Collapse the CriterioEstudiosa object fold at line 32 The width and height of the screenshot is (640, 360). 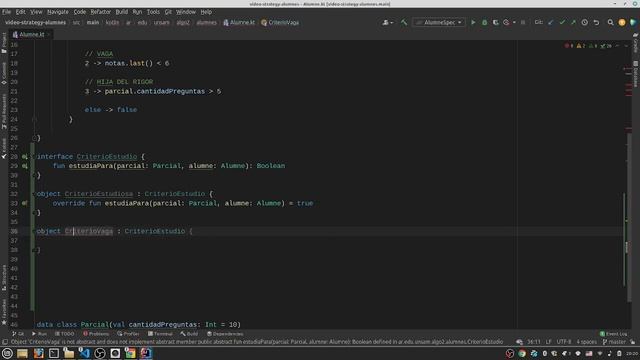[34, 194]
